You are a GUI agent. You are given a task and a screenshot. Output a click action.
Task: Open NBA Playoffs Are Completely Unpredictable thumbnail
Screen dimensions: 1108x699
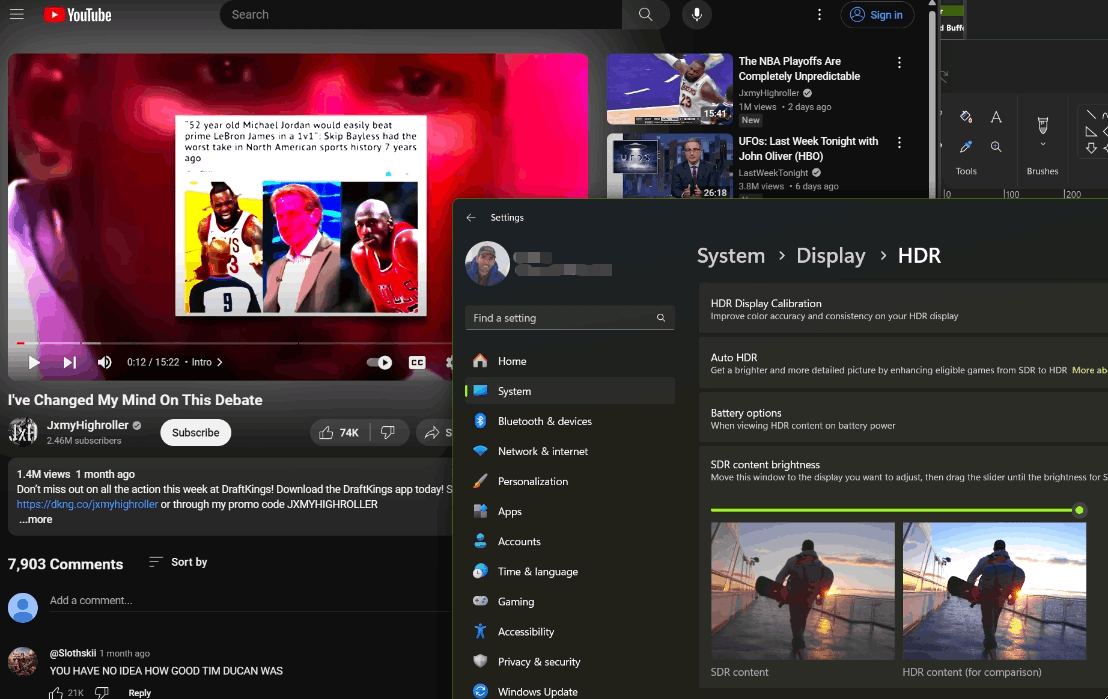(x=669, y=88)
